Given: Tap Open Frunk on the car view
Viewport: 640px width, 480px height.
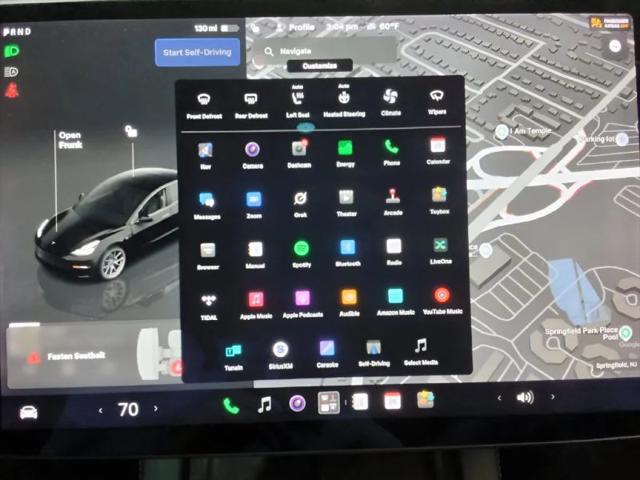Looking at the screenshot, I should pos(70,140).
